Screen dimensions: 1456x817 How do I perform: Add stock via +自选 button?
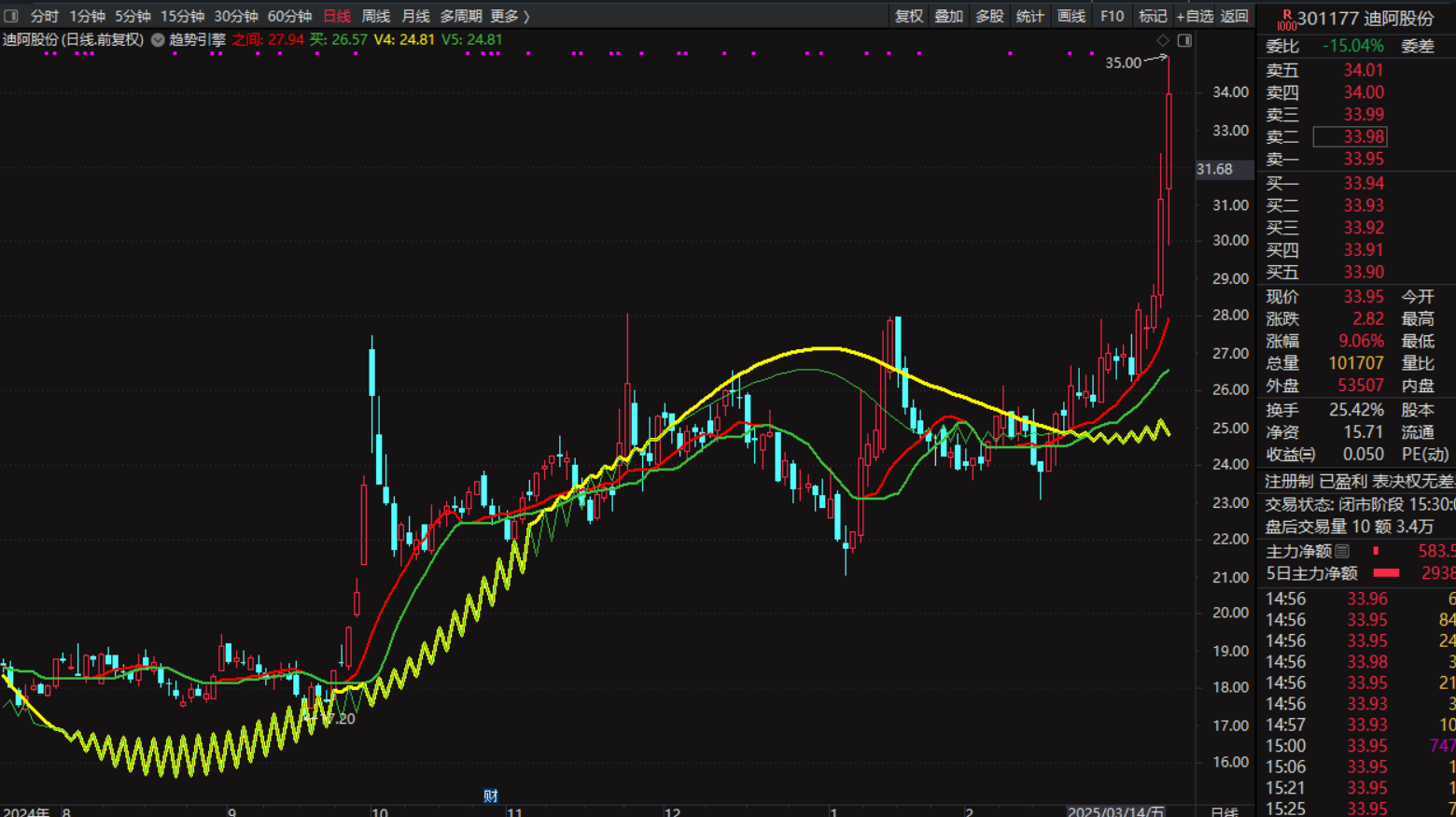coord(1195,16)
